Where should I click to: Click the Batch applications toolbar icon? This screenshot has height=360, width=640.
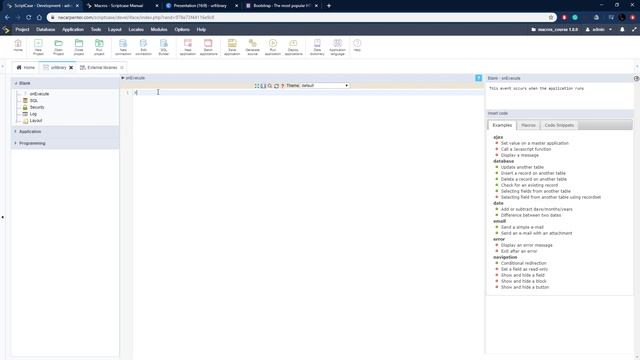(208, 47)
